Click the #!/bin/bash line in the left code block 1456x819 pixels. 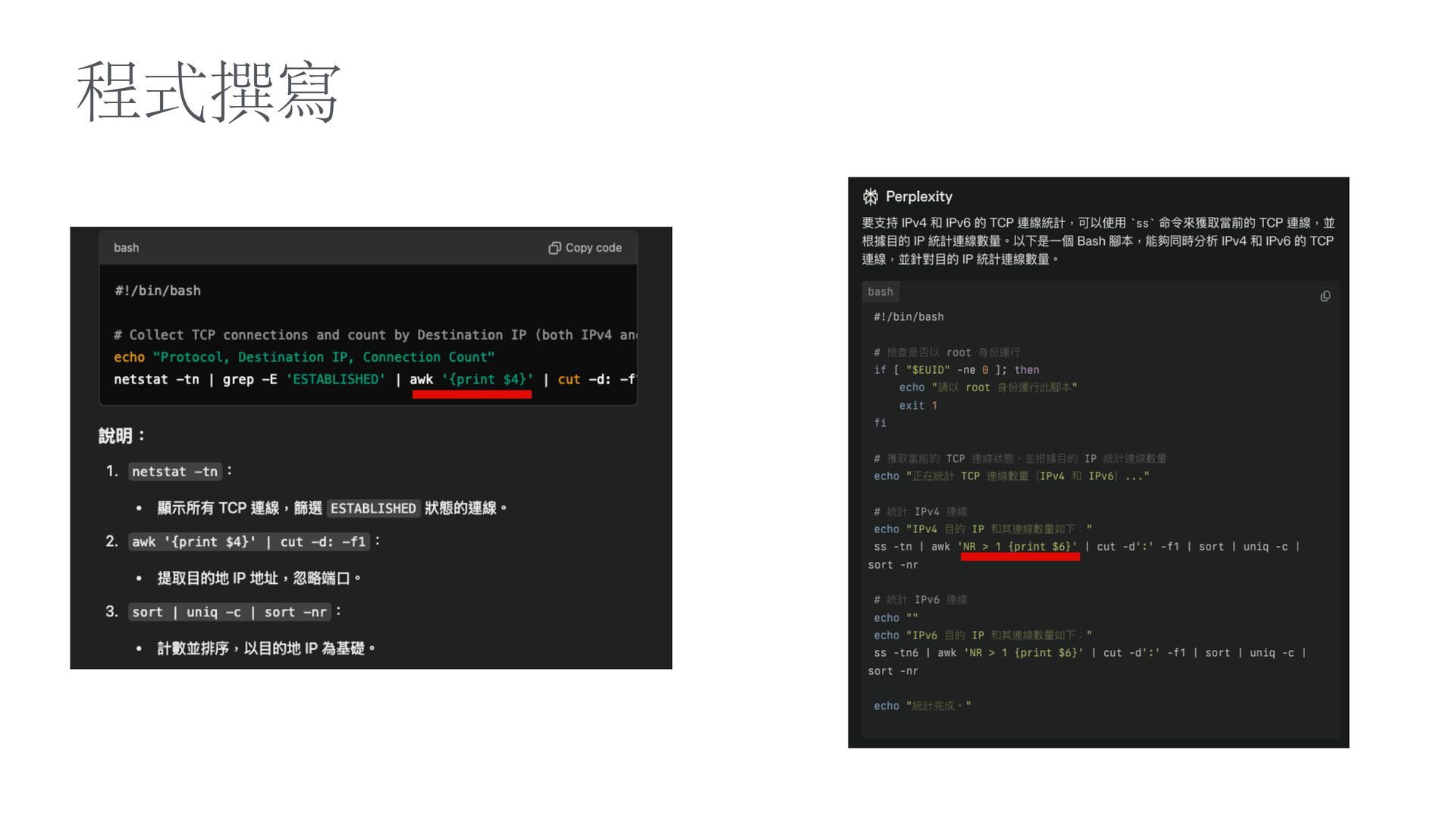coord(158,291)
